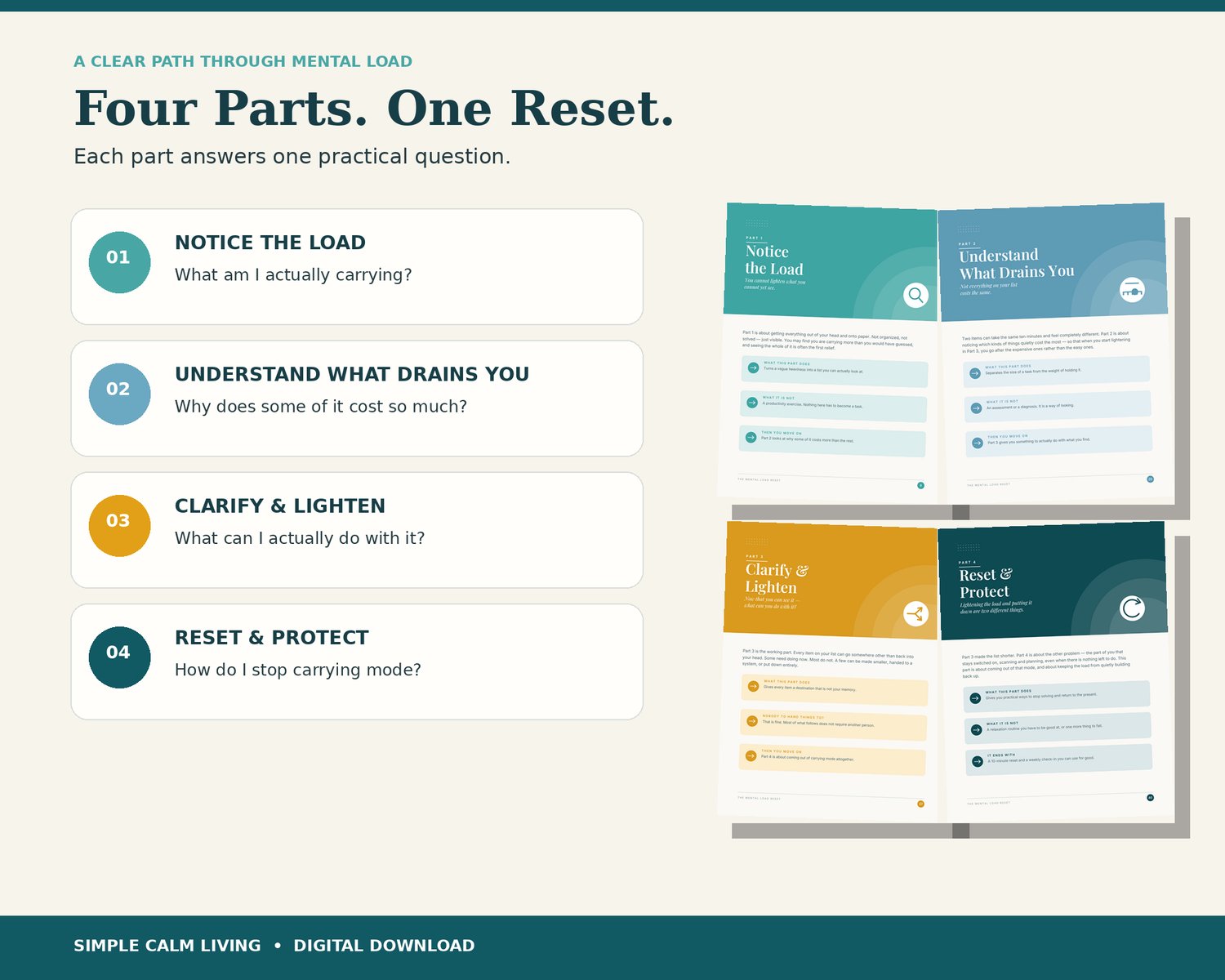1225x980 pixels.
Task: Click the teal 01 number circle
Action: coord(119,262)
